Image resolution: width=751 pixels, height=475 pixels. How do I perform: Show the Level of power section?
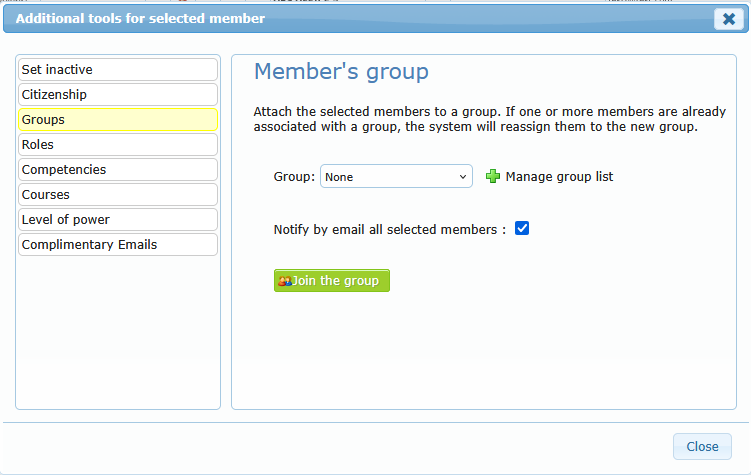(118, 220)
